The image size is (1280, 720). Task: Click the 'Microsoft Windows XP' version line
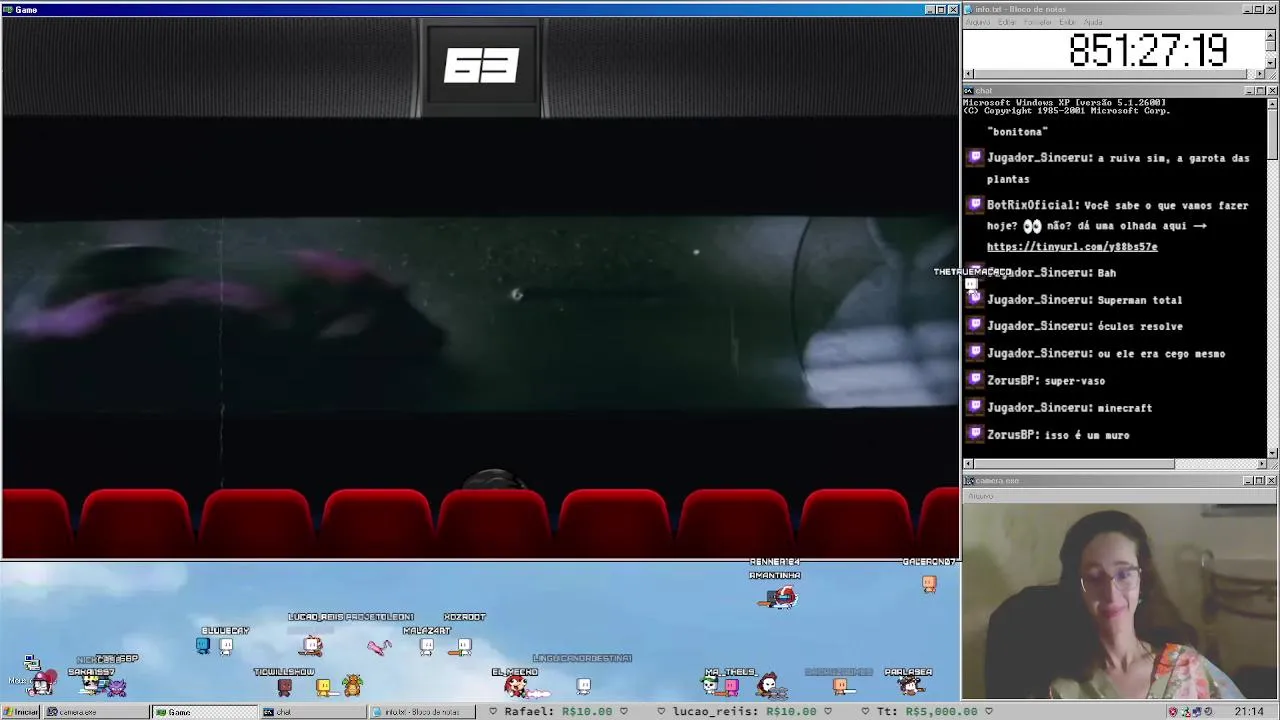1065,102
